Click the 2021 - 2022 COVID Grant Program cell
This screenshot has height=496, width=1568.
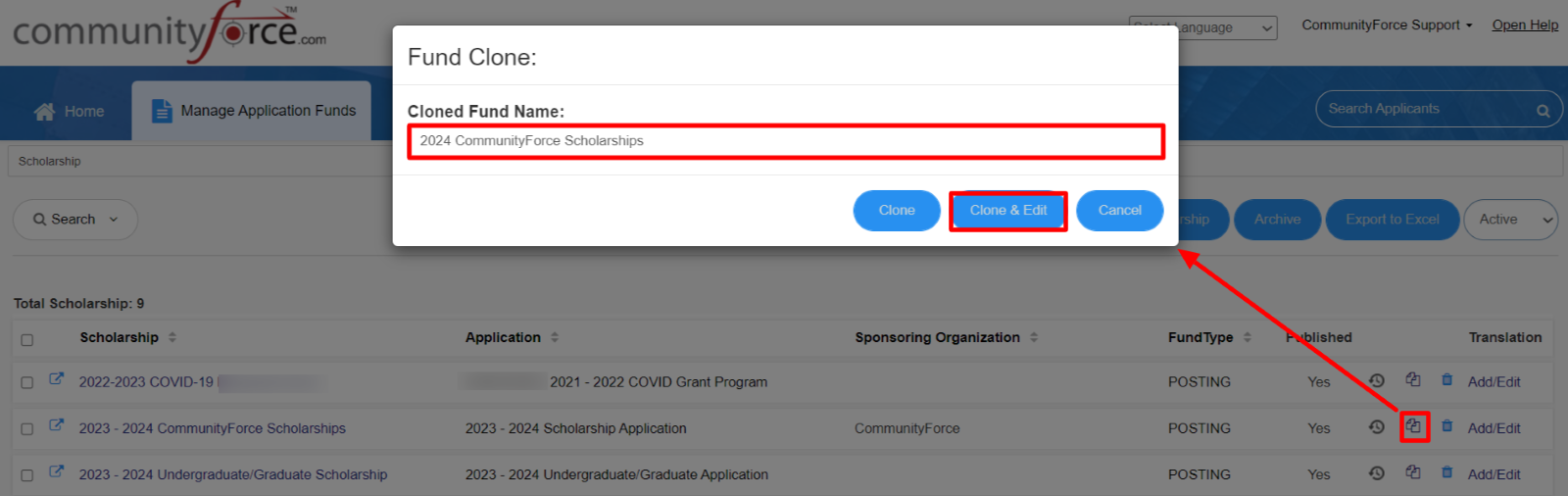(659, 382)
